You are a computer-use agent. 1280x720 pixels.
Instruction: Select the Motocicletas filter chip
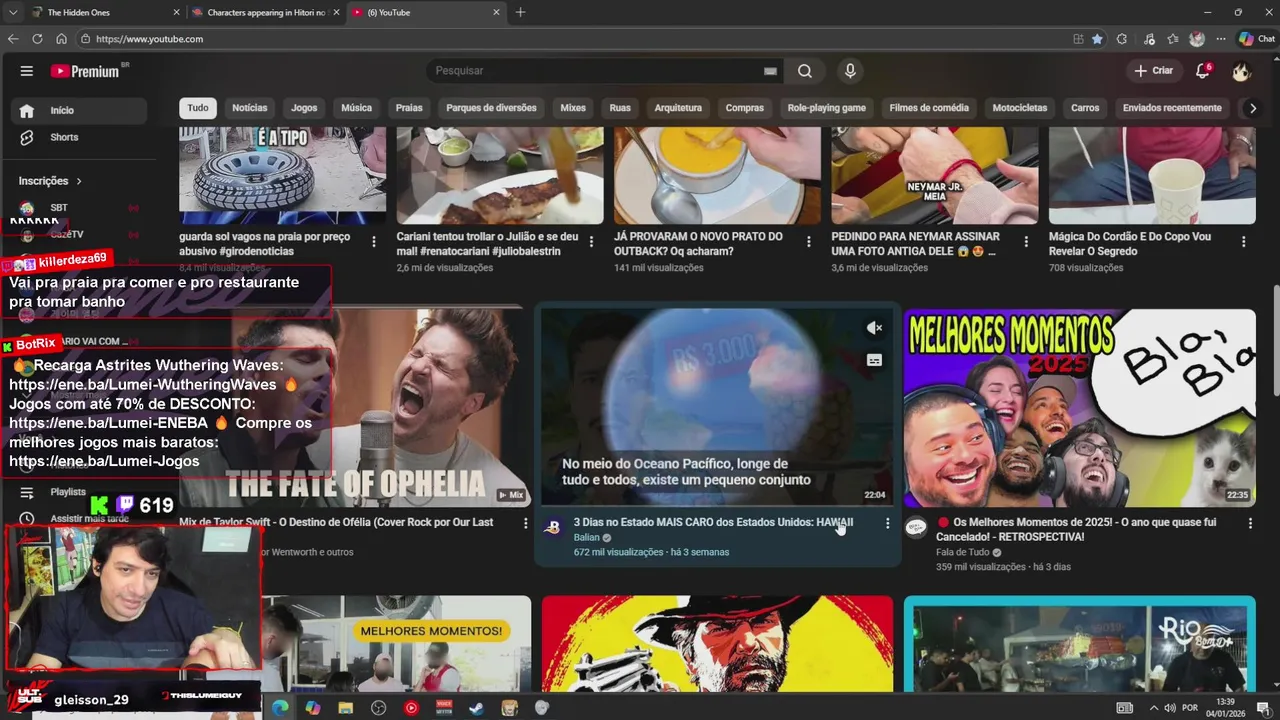pos(1020,108)
